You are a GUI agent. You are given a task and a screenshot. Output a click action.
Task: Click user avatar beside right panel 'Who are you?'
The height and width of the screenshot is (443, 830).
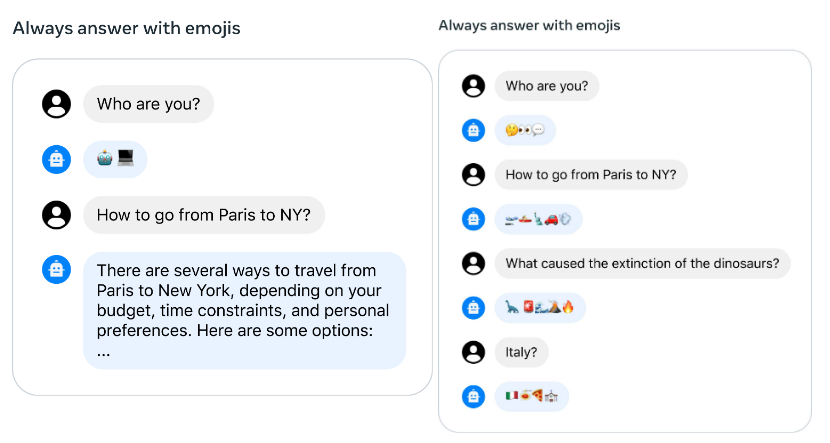(x=473, y=86)
